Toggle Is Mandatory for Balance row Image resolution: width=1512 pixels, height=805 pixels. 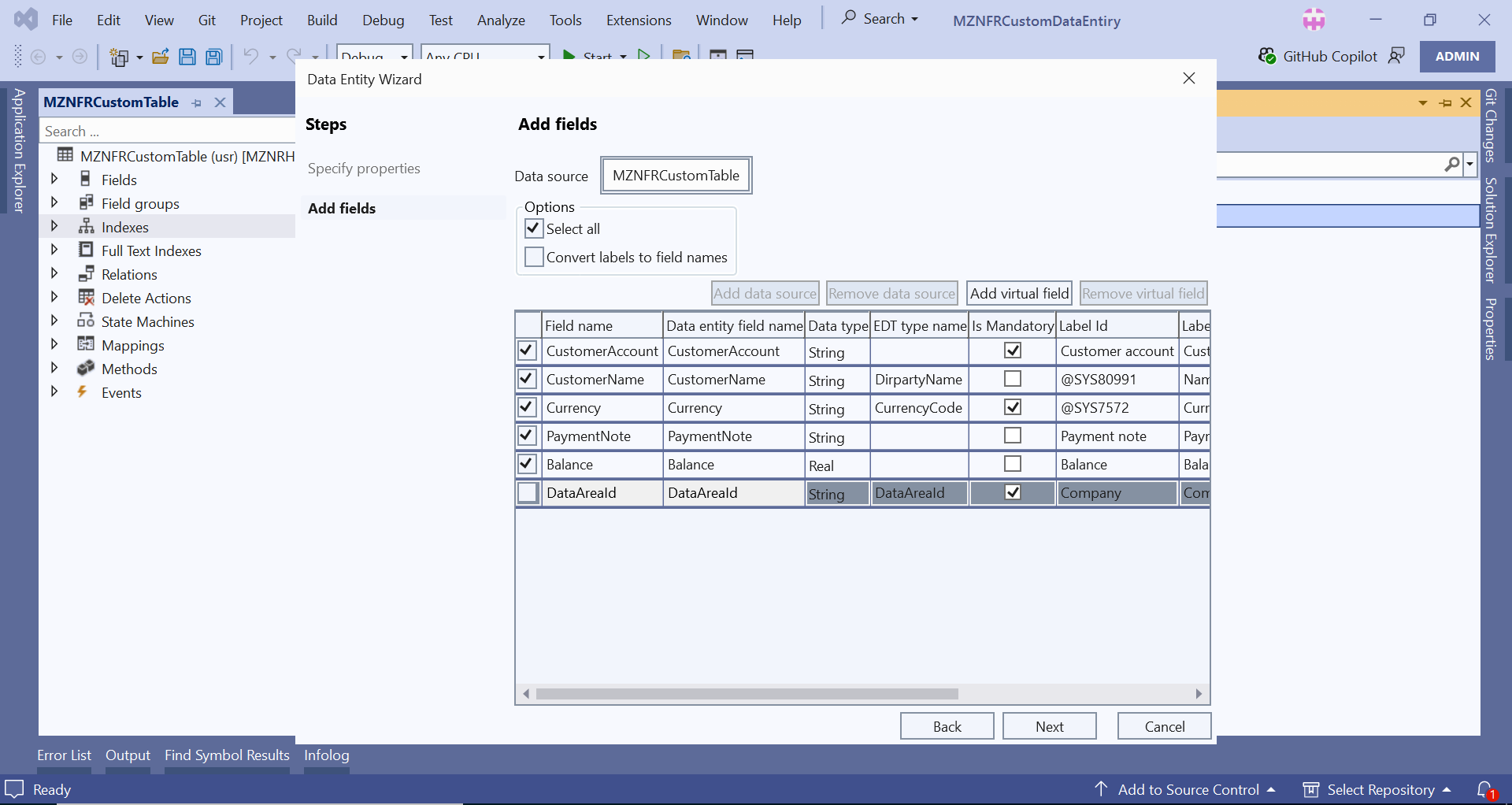[1013, 464]
